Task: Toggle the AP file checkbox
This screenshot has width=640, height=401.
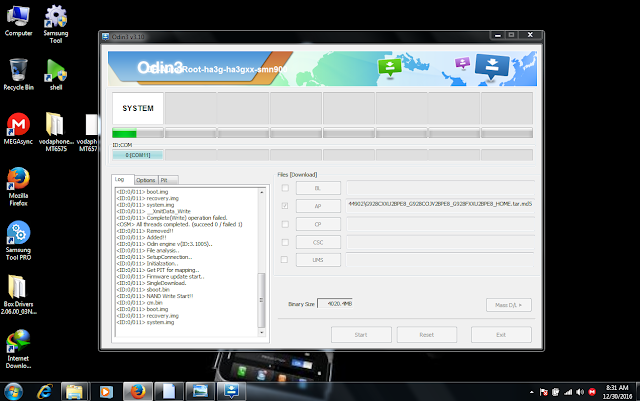Action: pos(285,206)
